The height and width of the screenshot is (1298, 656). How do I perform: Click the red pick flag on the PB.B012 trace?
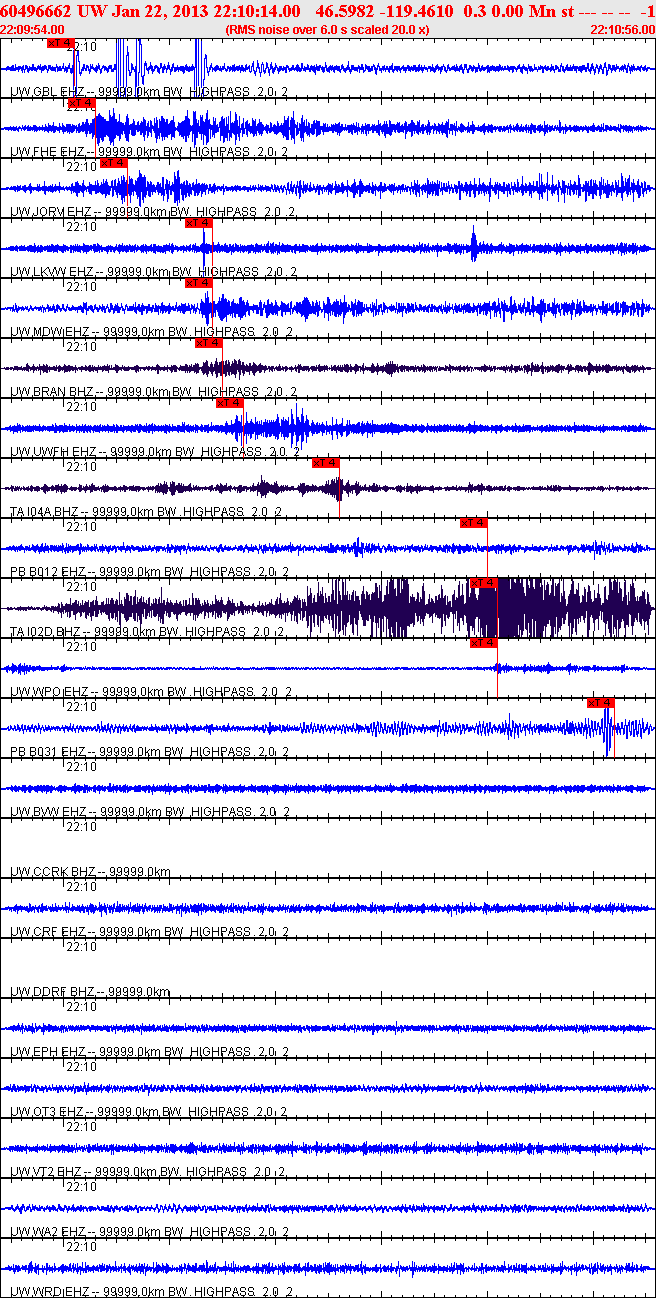474,523
